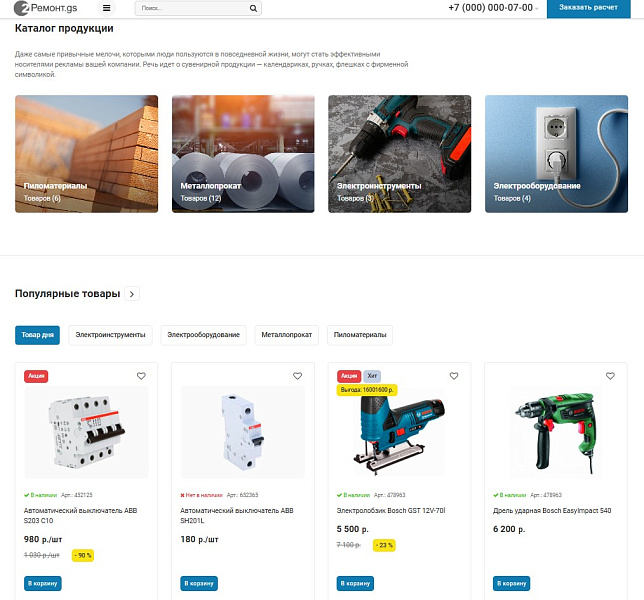Switch to the Металлопрокат tab
The height and width of the screenshot is (600, 644).
(x=286, y=335)
